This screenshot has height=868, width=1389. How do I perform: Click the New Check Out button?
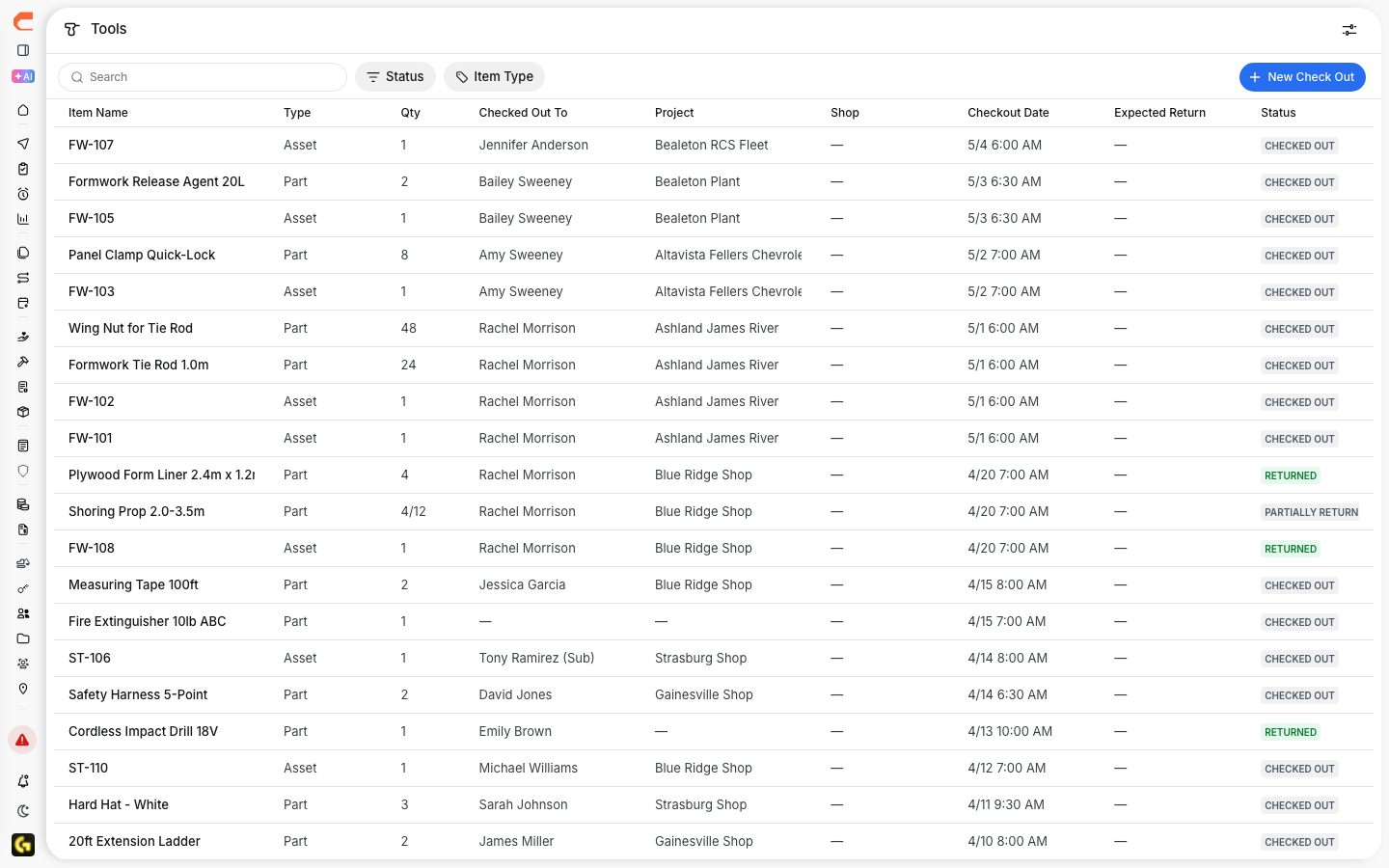[x=1302, y=77]
